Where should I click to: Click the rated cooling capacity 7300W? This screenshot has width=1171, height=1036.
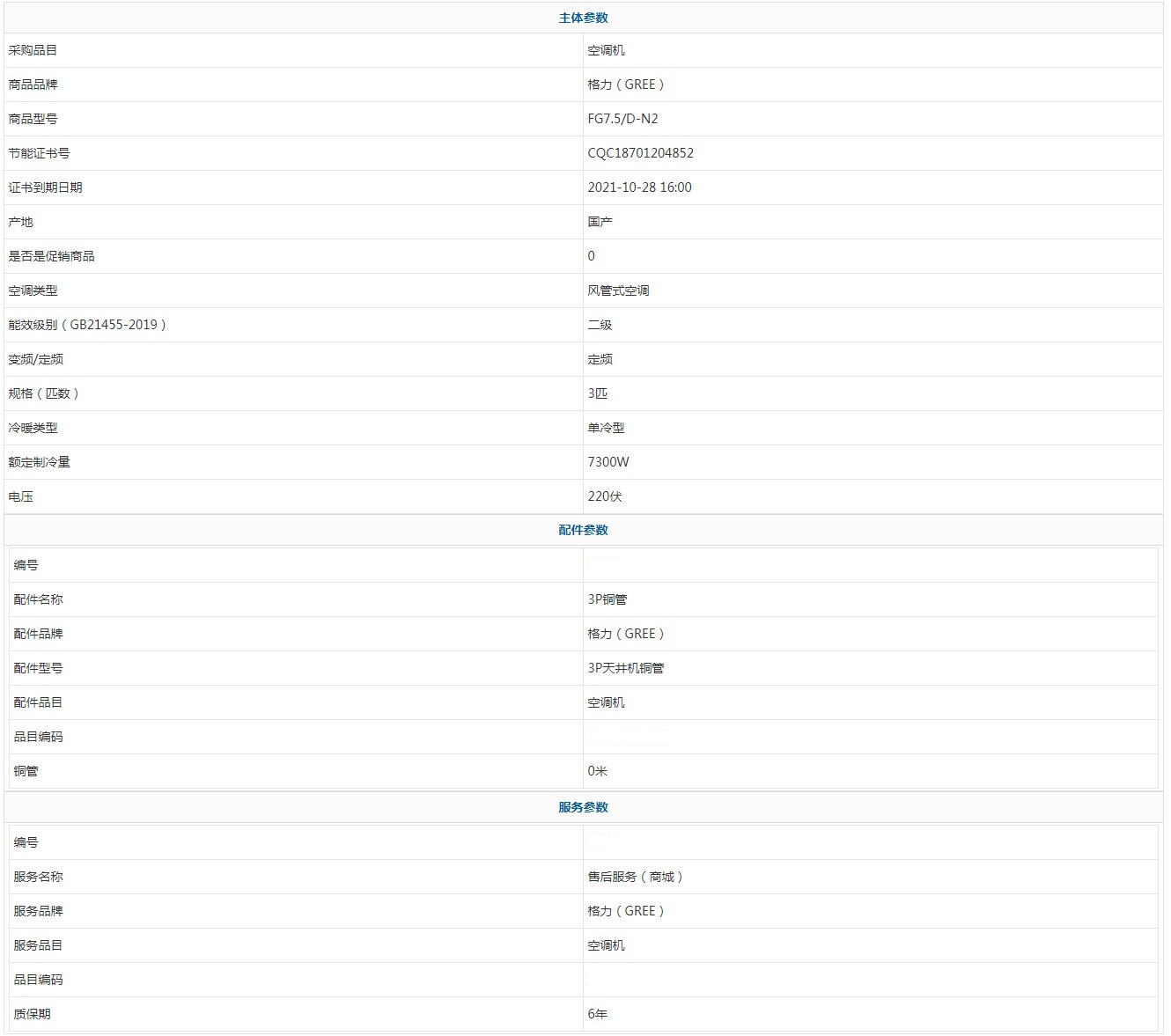608,462
